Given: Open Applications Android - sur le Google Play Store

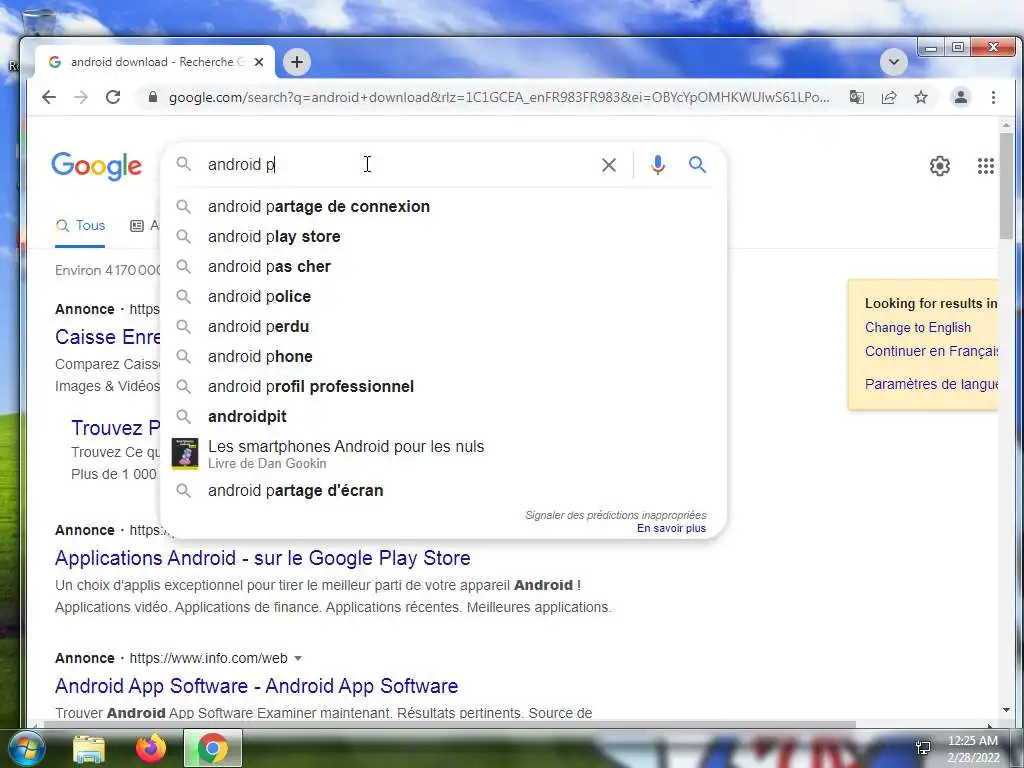Looking at the screenshot, I should (263, 558).
